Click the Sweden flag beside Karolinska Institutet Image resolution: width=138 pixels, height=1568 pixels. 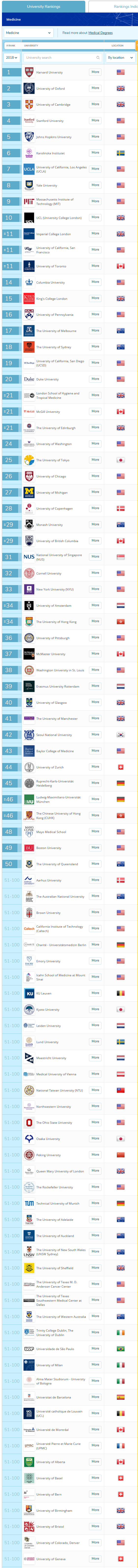click(x=120, y=153)
